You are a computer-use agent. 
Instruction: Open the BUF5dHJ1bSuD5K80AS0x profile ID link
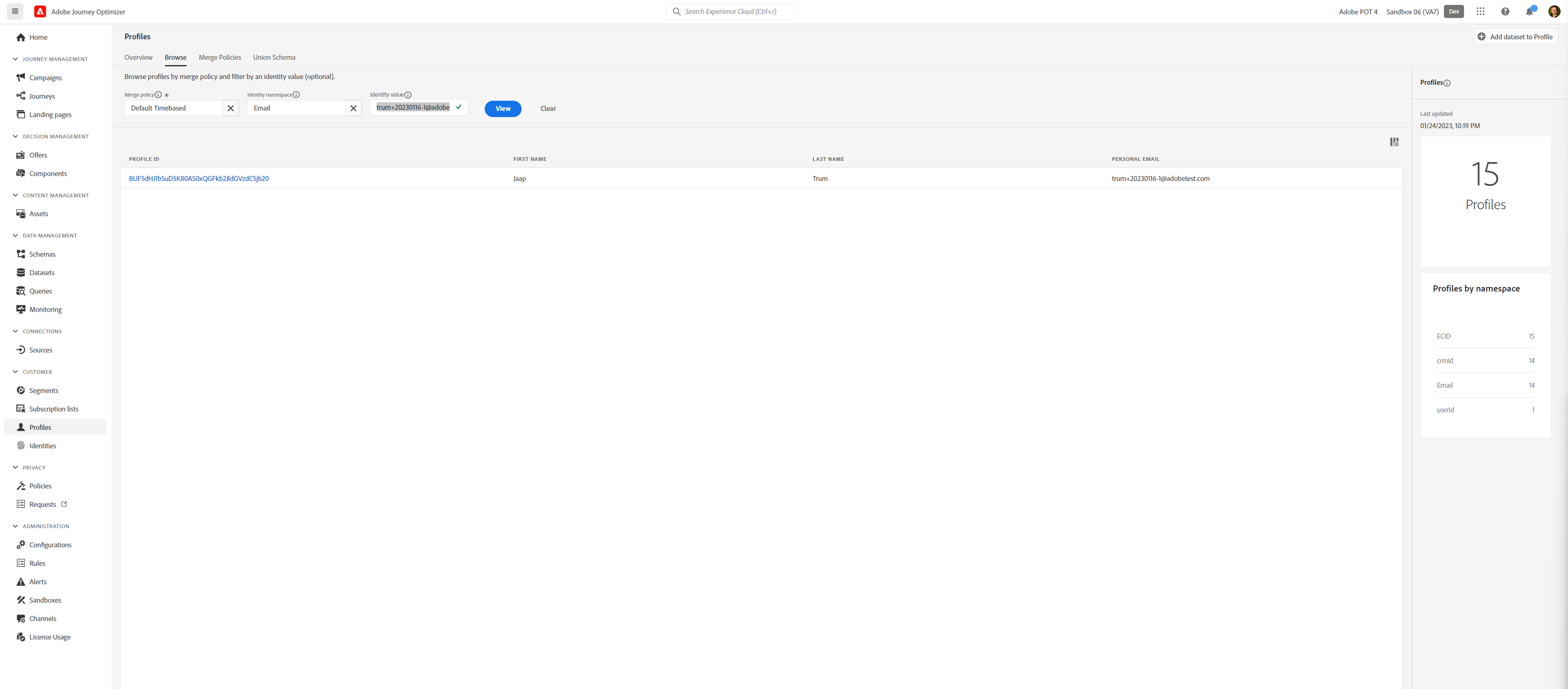click(199, 178)
